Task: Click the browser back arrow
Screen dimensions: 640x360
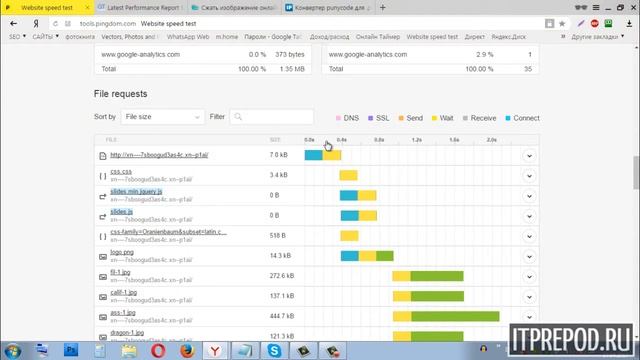Action: tap(13, 24)
